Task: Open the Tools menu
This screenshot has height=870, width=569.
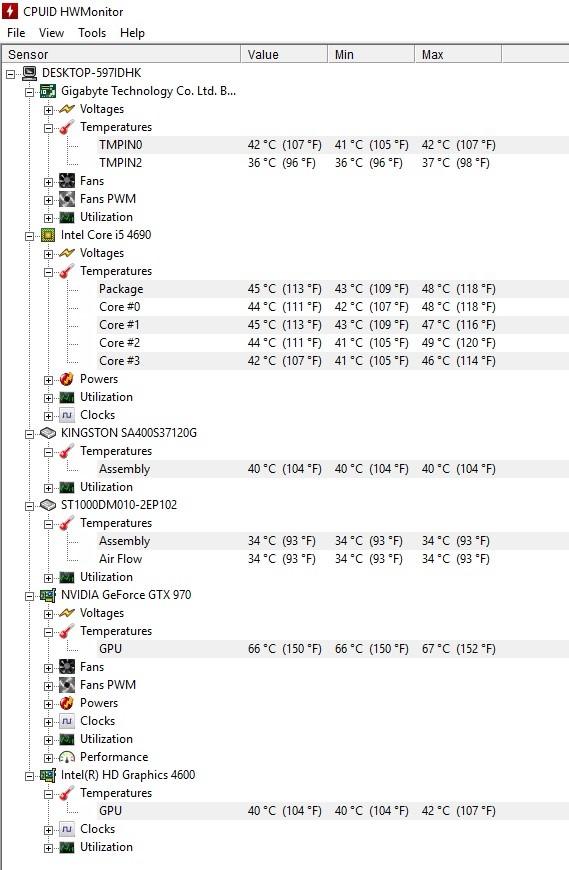Action: (x=92, y=33)
